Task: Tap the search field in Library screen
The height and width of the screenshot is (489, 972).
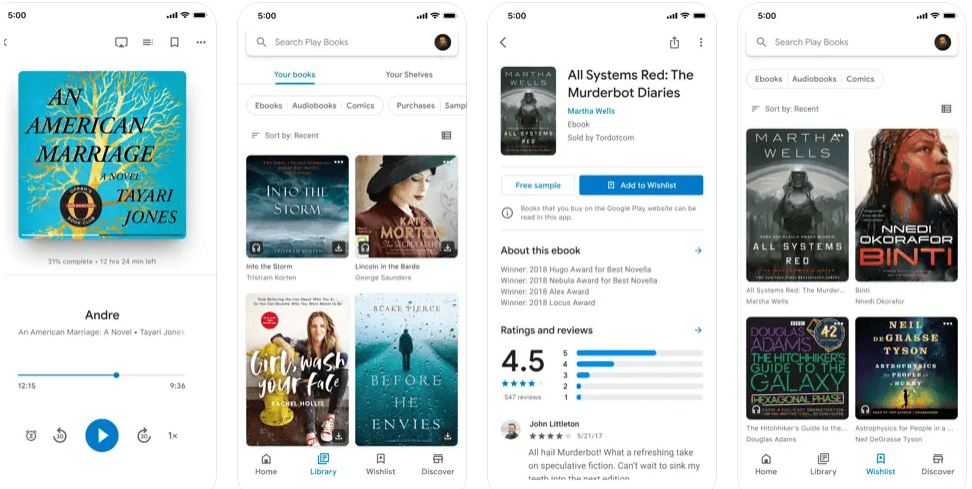Action: [x=352, y=42]
